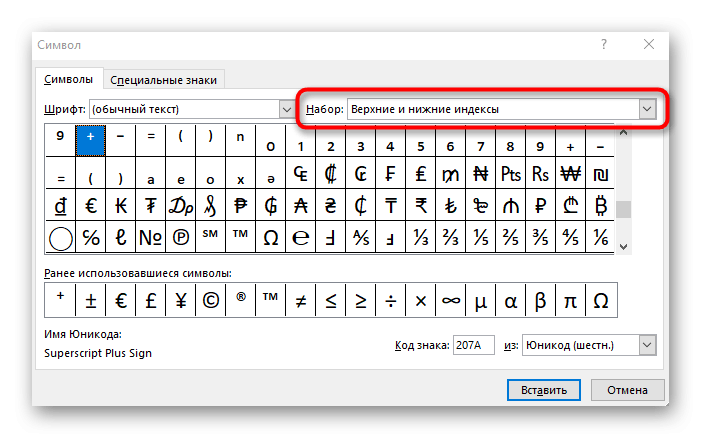
Task: Pick the script small ℓ symbol
Action: tap(120, 237)
